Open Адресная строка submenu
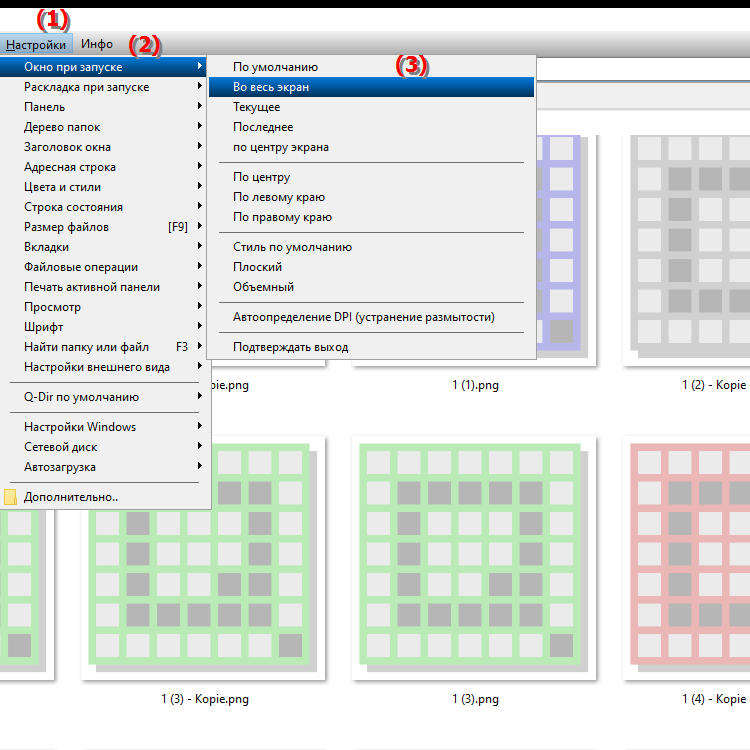The image size is (750, 750). point(103,167)
